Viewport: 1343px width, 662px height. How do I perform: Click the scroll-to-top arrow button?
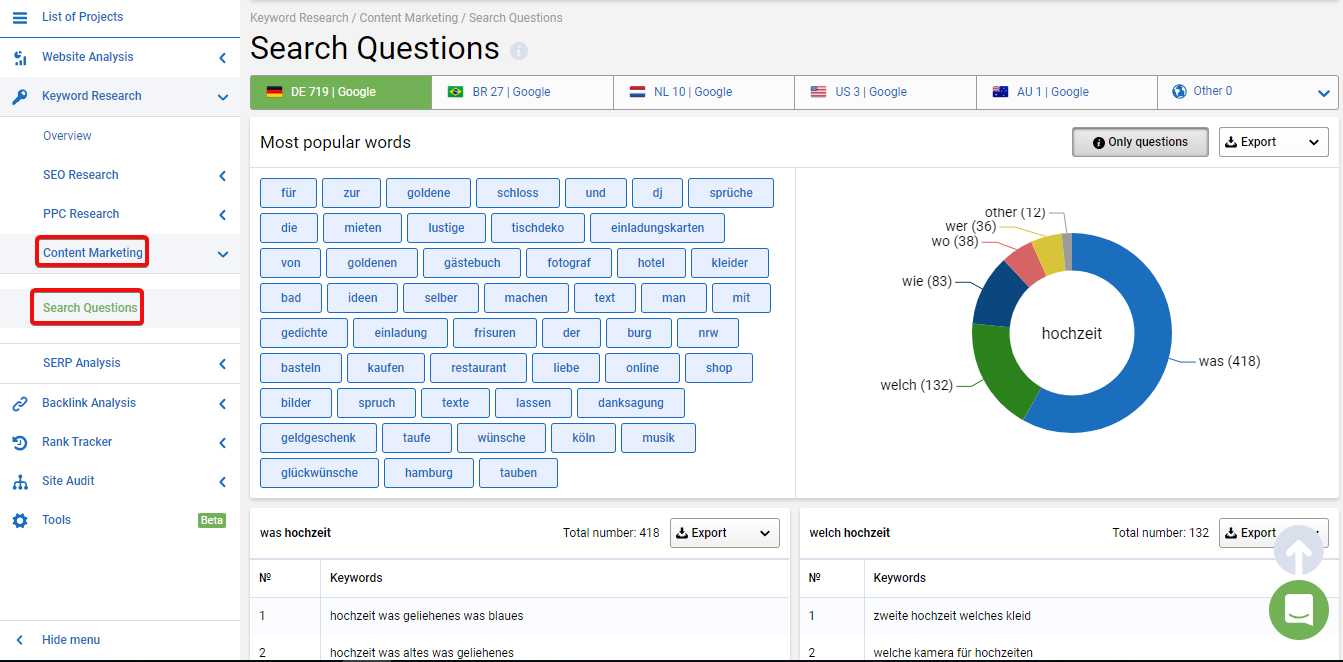(1299, 550)
